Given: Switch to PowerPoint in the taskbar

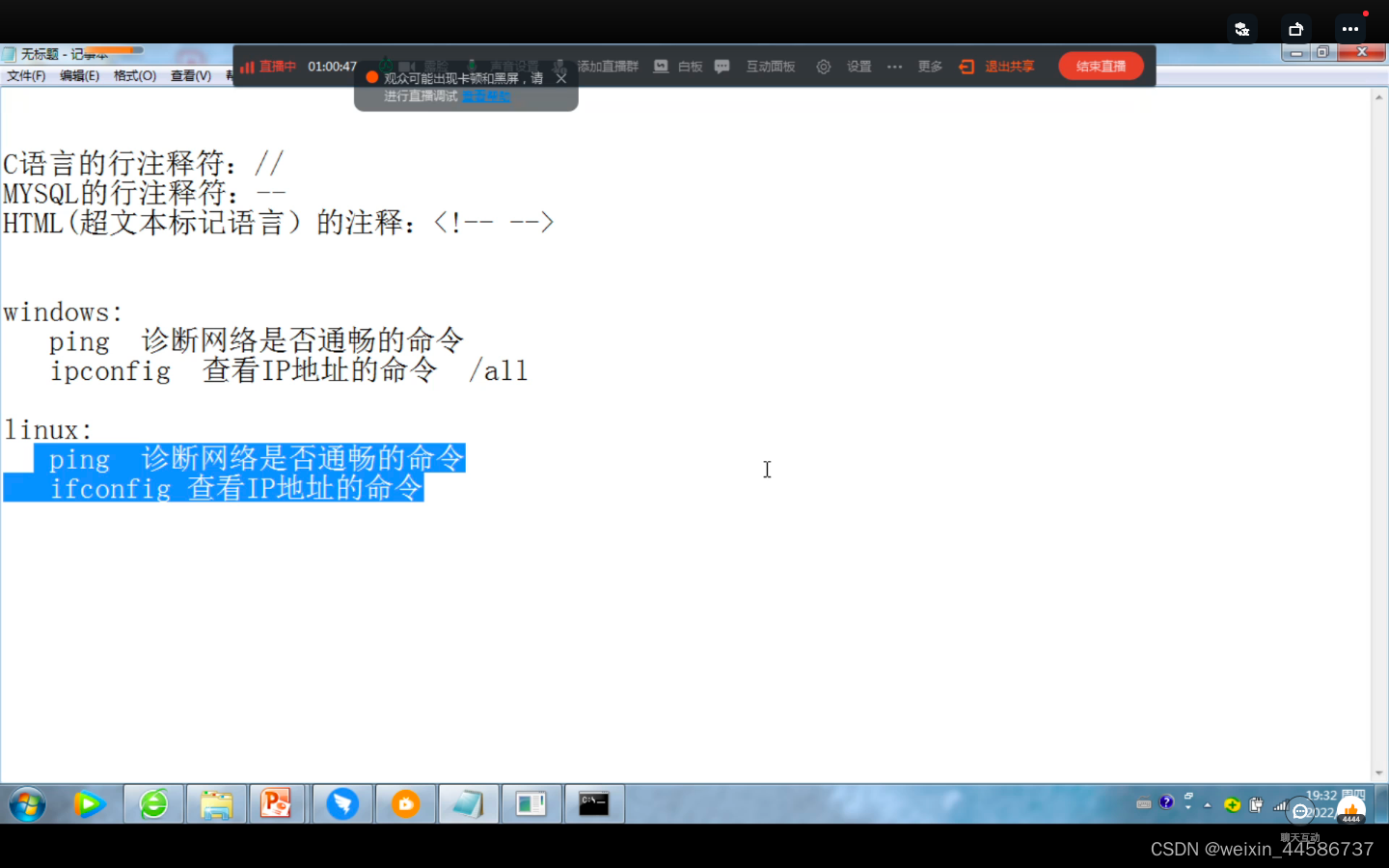Looking at the screenshot, I should point(276,803).
